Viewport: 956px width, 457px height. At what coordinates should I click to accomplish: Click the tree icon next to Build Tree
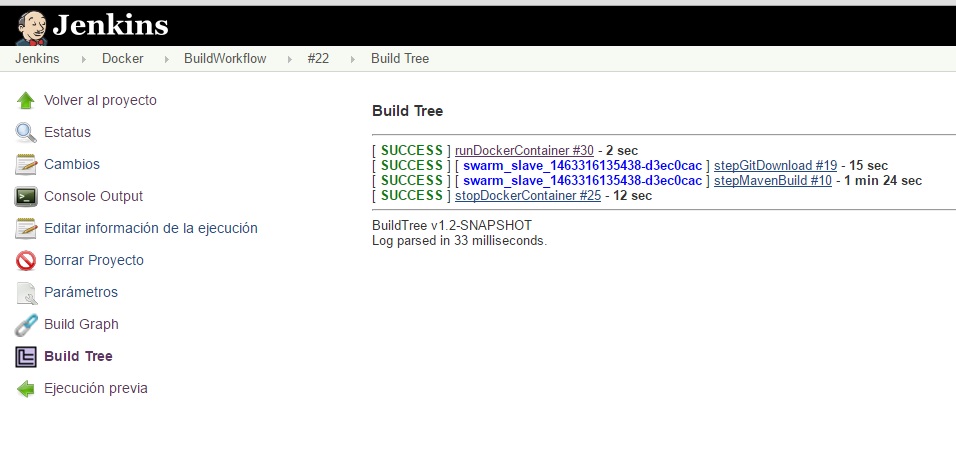click(26, 356)
